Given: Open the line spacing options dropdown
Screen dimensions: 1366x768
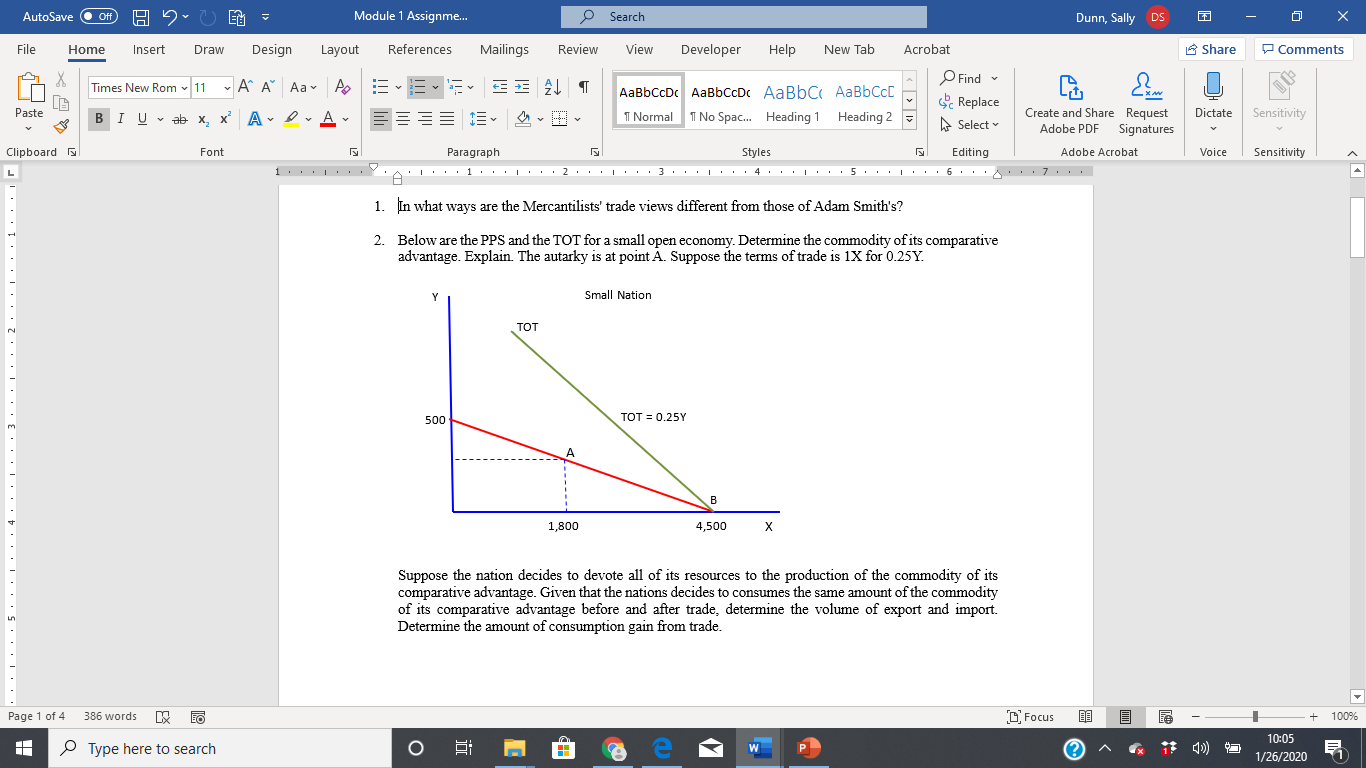Looking at the screenshot, I should [x=483, y=119].
